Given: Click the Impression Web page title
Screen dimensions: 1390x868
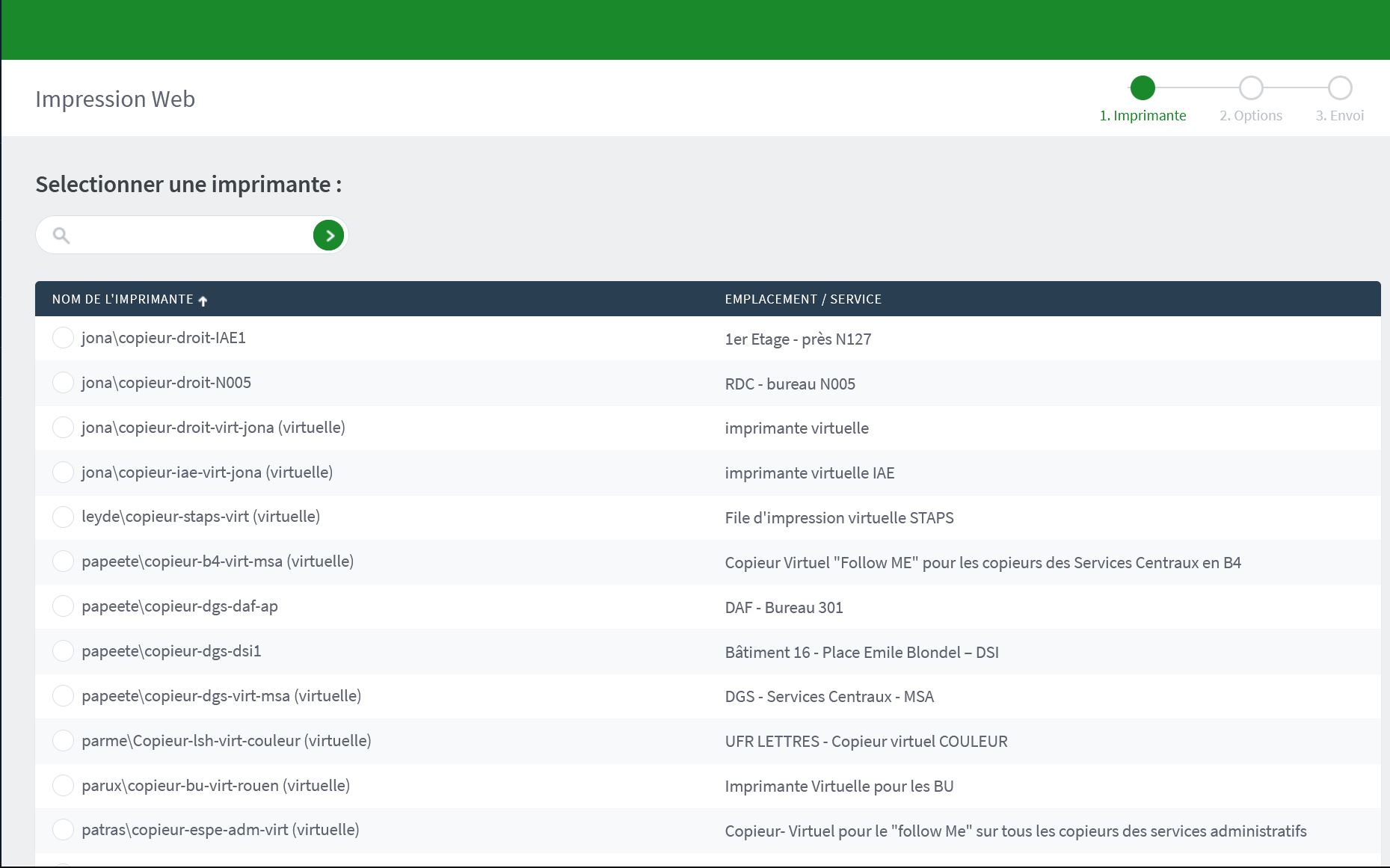Looking at the screenshot, I should [115, 99].
